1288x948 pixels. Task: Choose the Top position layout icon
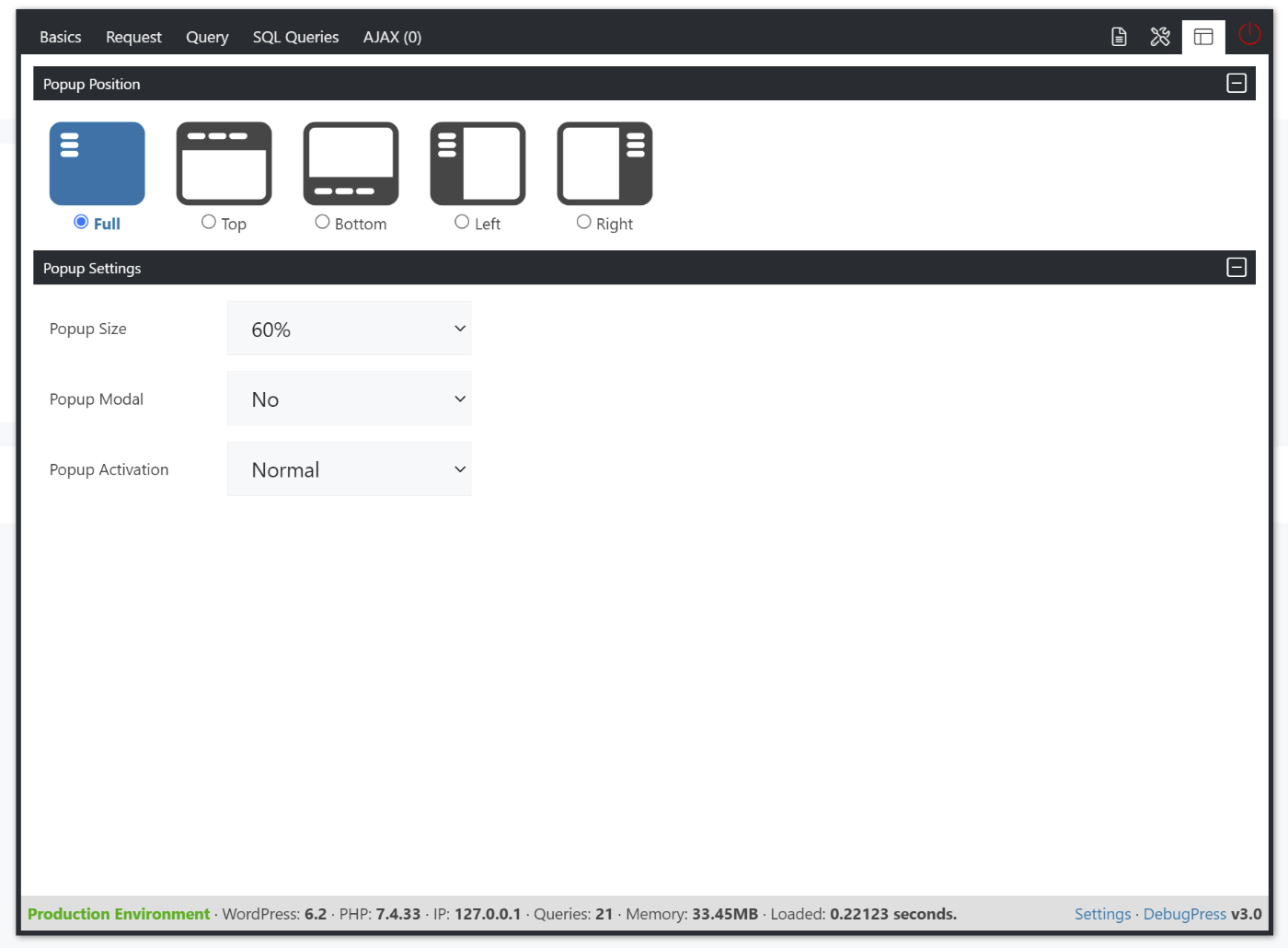coord(224,164)
